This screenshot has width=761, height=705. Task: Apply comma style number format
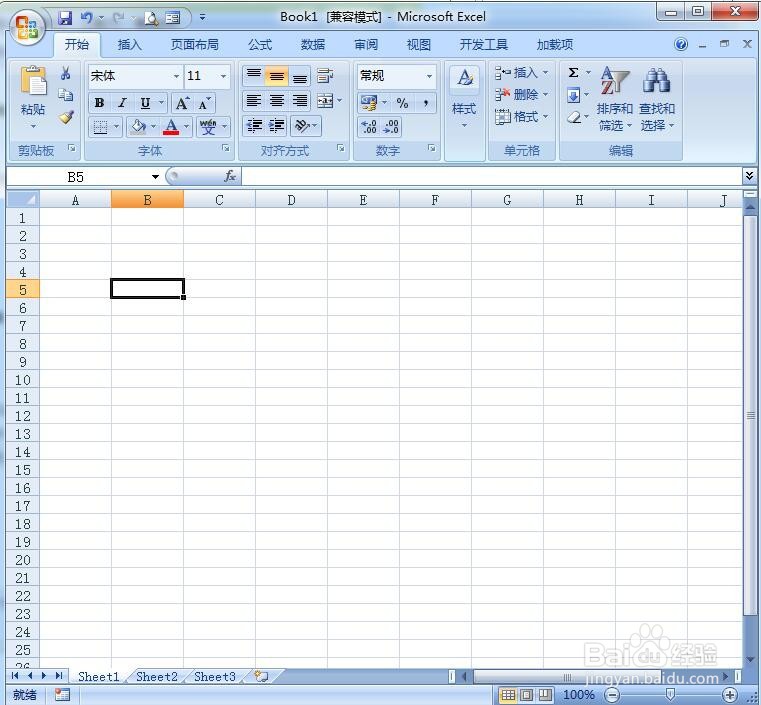[425, 103]
